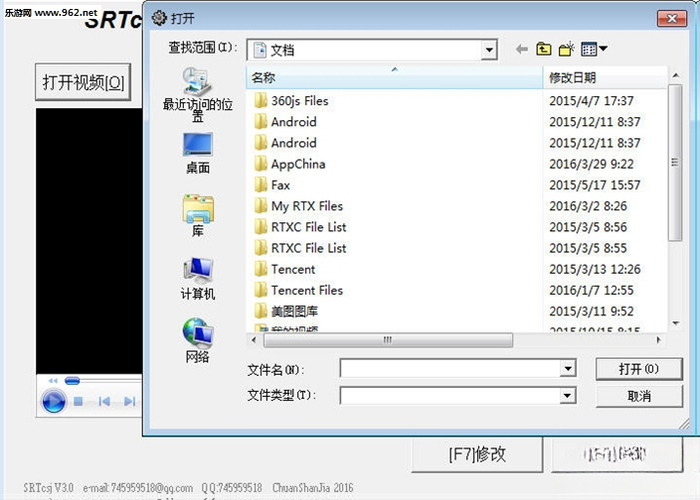Select the Fax folder

click(272, 185)
